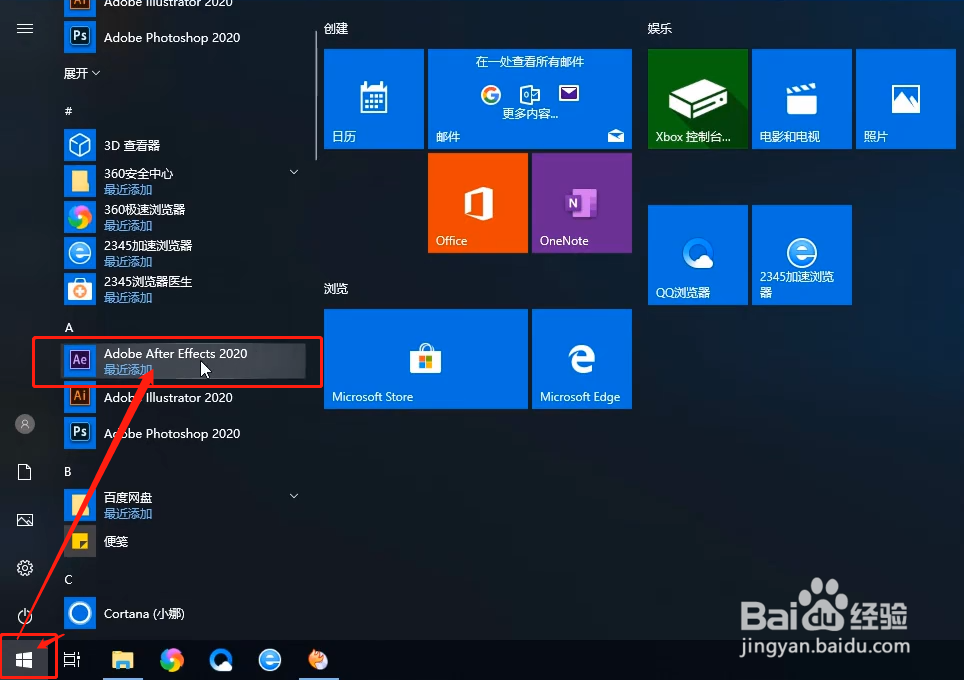Open Task View on the taskbar
This screenshot has width=964, height=680.
point(72,660)
